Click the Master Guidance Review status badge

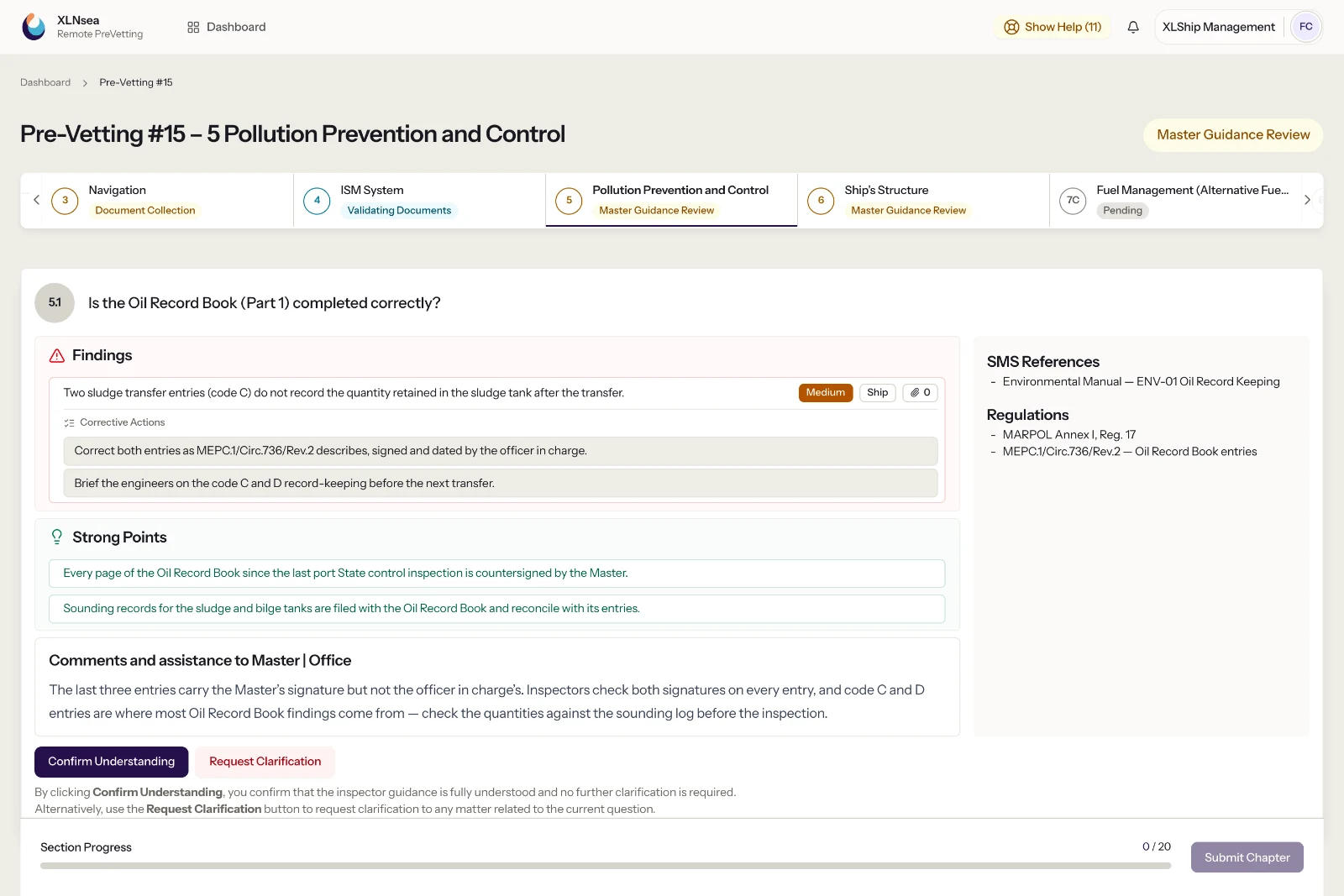1233,135
